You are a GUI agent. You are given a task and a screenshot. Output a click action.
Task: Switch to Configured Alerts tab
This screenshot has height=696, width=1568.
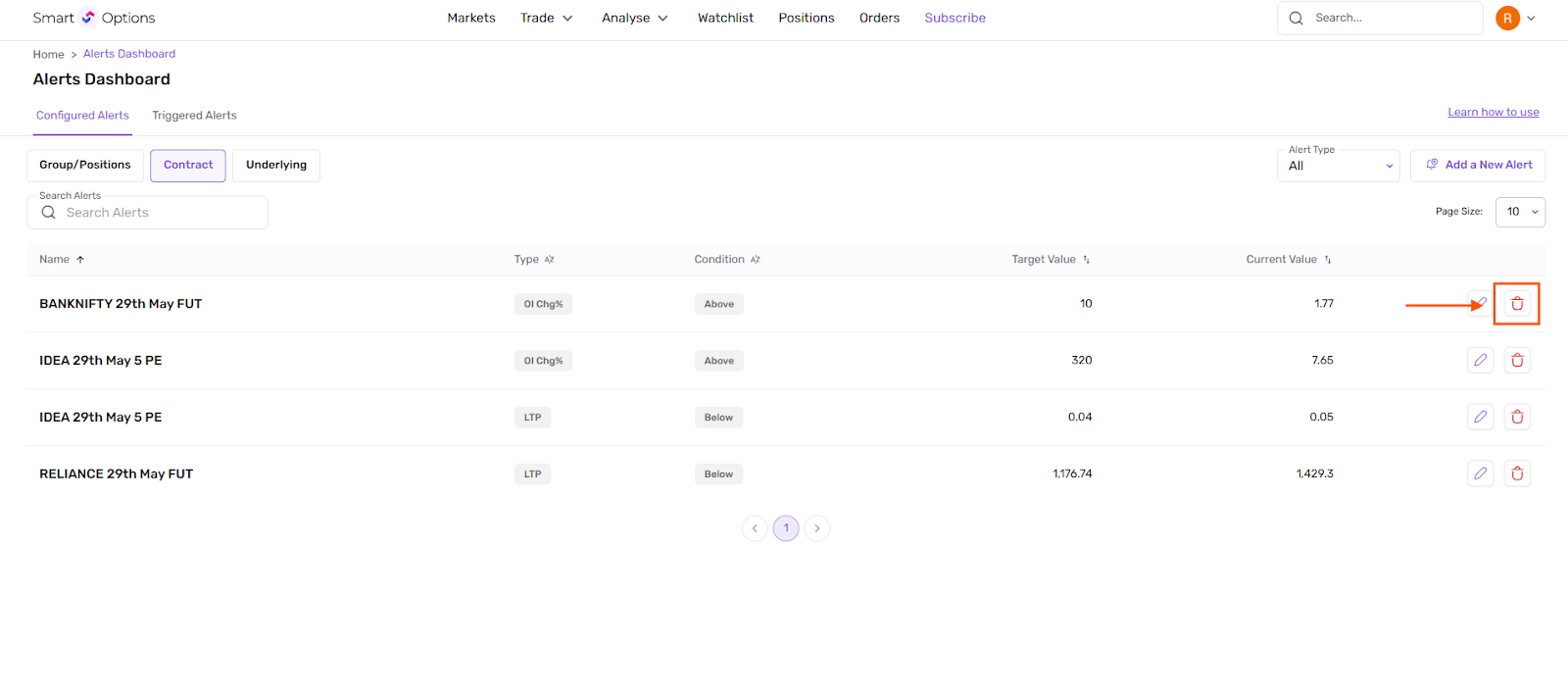(82, 116)
